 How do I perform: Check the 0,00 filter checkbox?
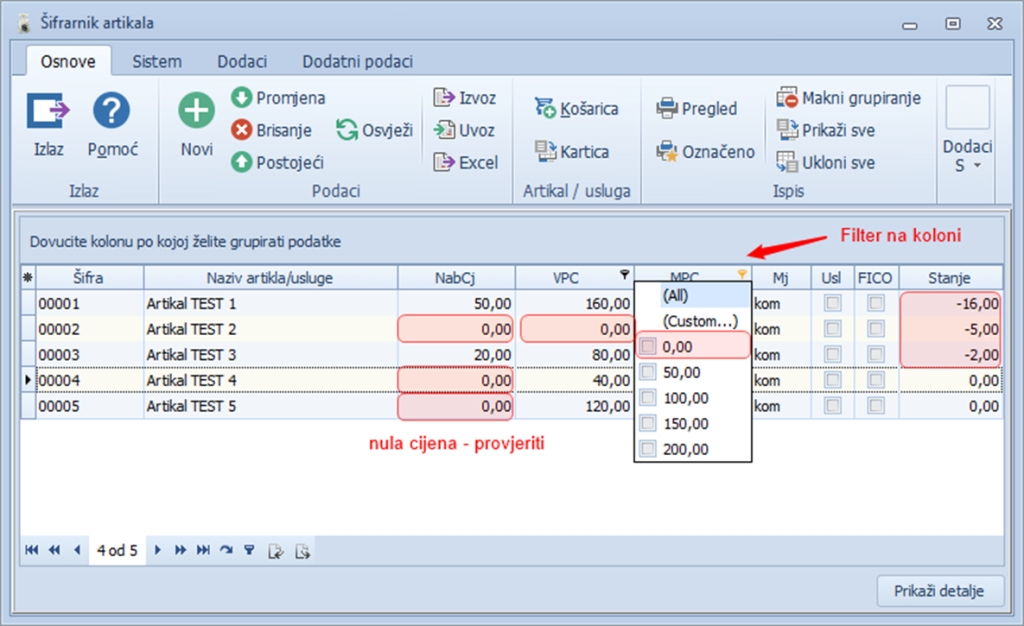click(x=648, y=346)
